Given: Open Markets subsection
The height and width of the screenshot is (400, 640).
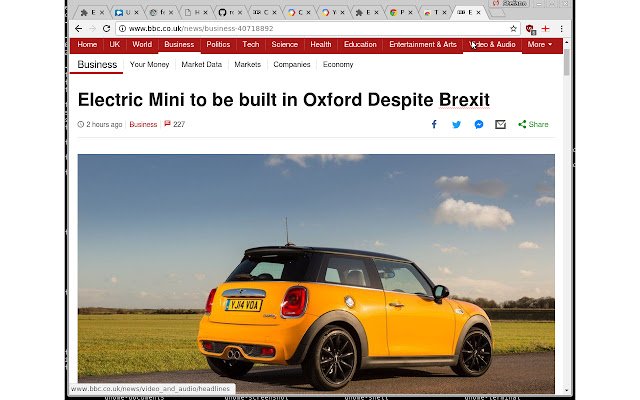Looking at the screenshot, I should point(248,64).
